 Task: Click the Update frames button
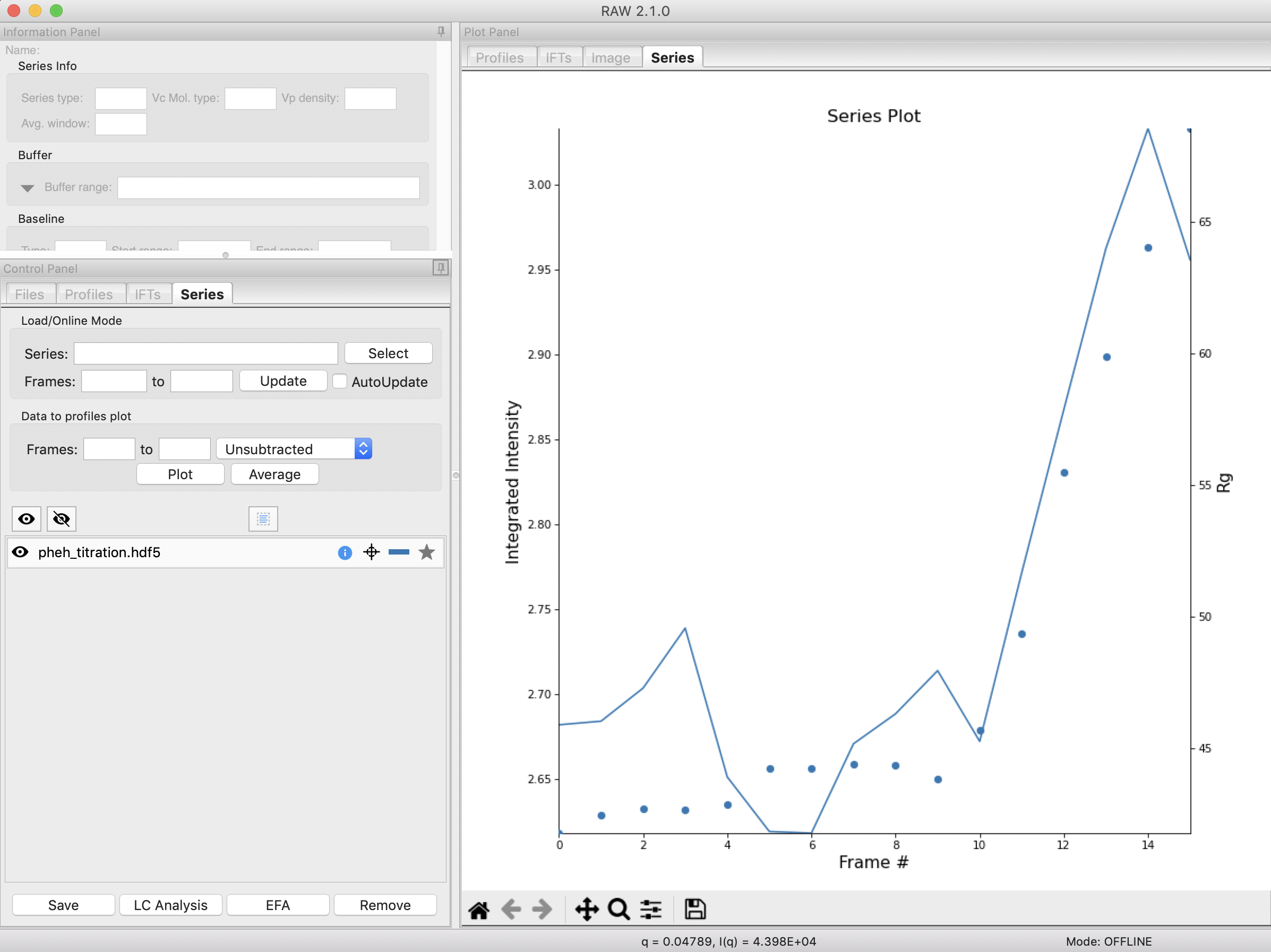tap(284, 380)
